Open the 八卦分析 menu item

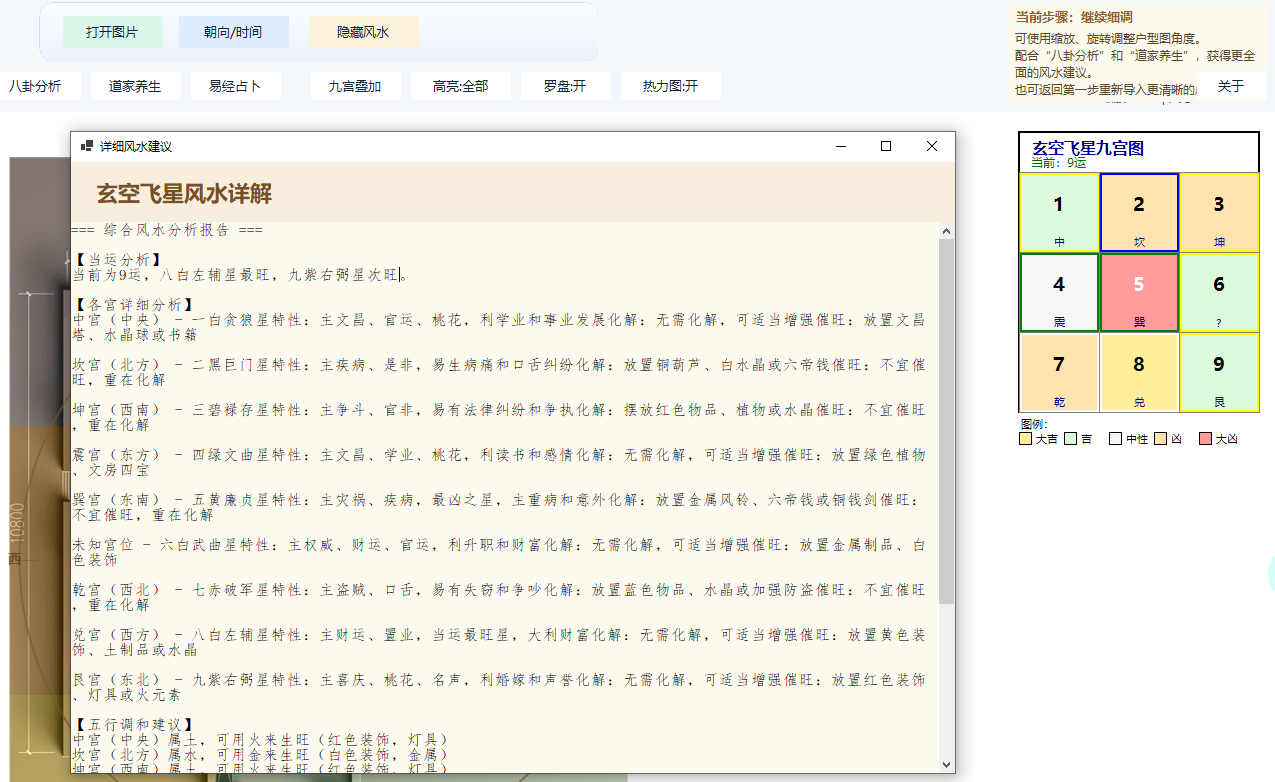36,86
